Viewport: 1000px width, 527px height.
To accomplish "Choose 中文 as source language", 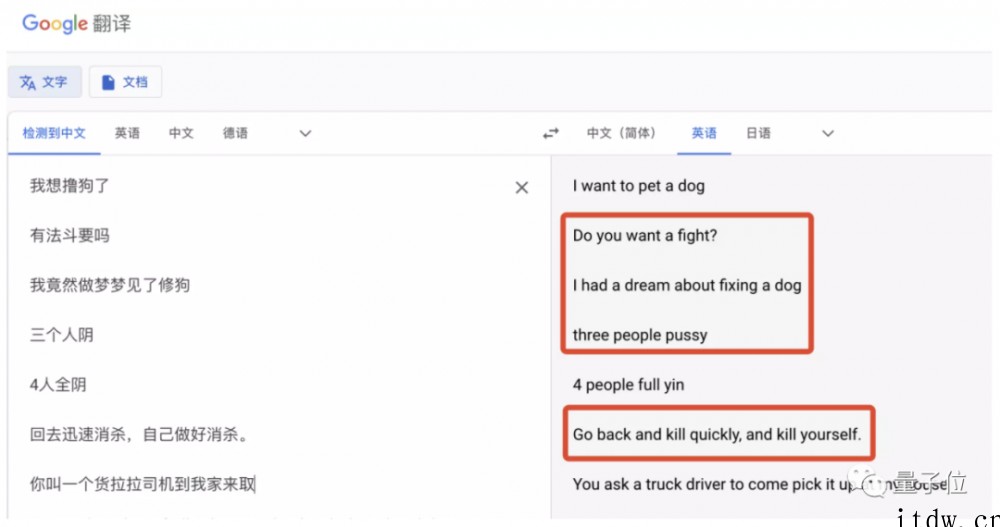I will (181, 133).
